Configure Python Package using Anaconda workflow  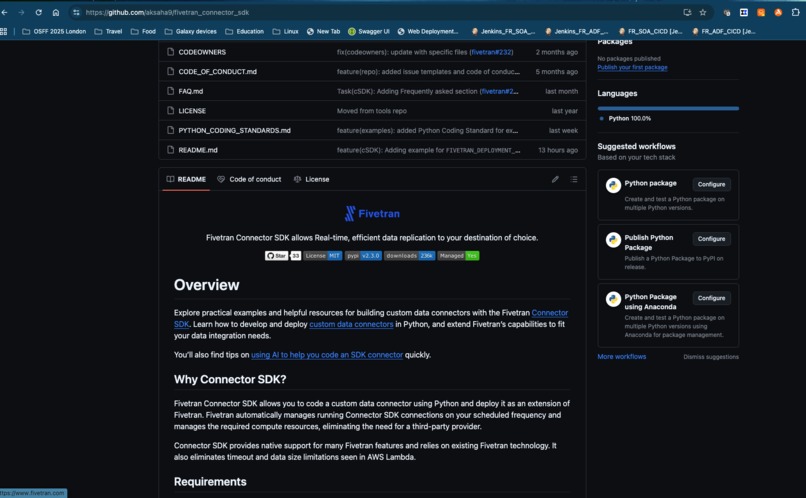coord(711,298)
